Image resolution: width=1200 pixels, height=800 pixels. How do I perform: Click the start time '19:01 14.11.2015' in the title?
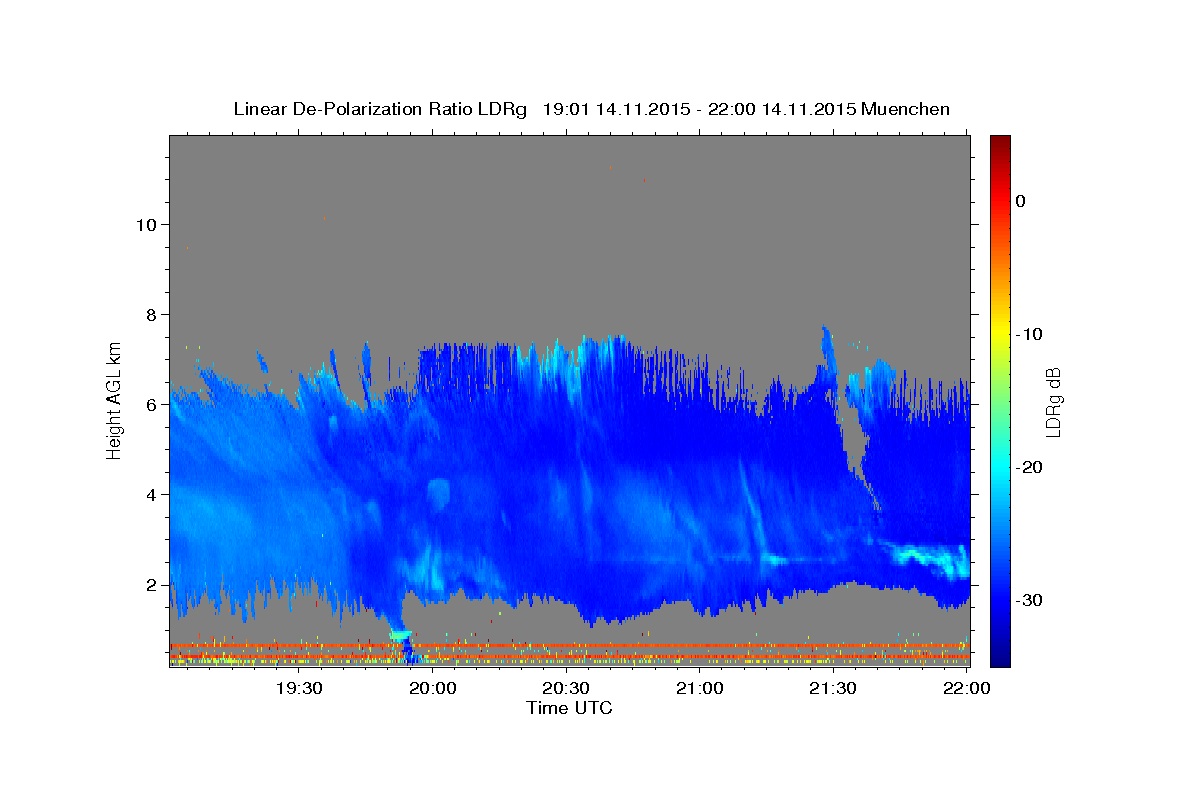(x=615, y=109)
